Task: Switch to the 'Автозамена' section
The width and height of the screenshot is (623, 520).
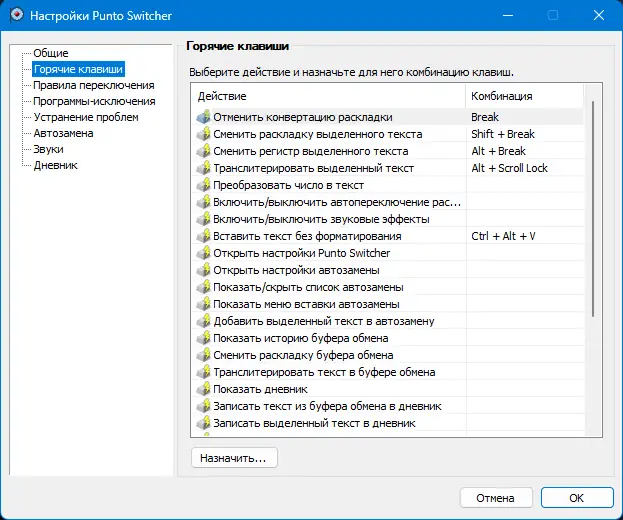Action: click(63, 133)
